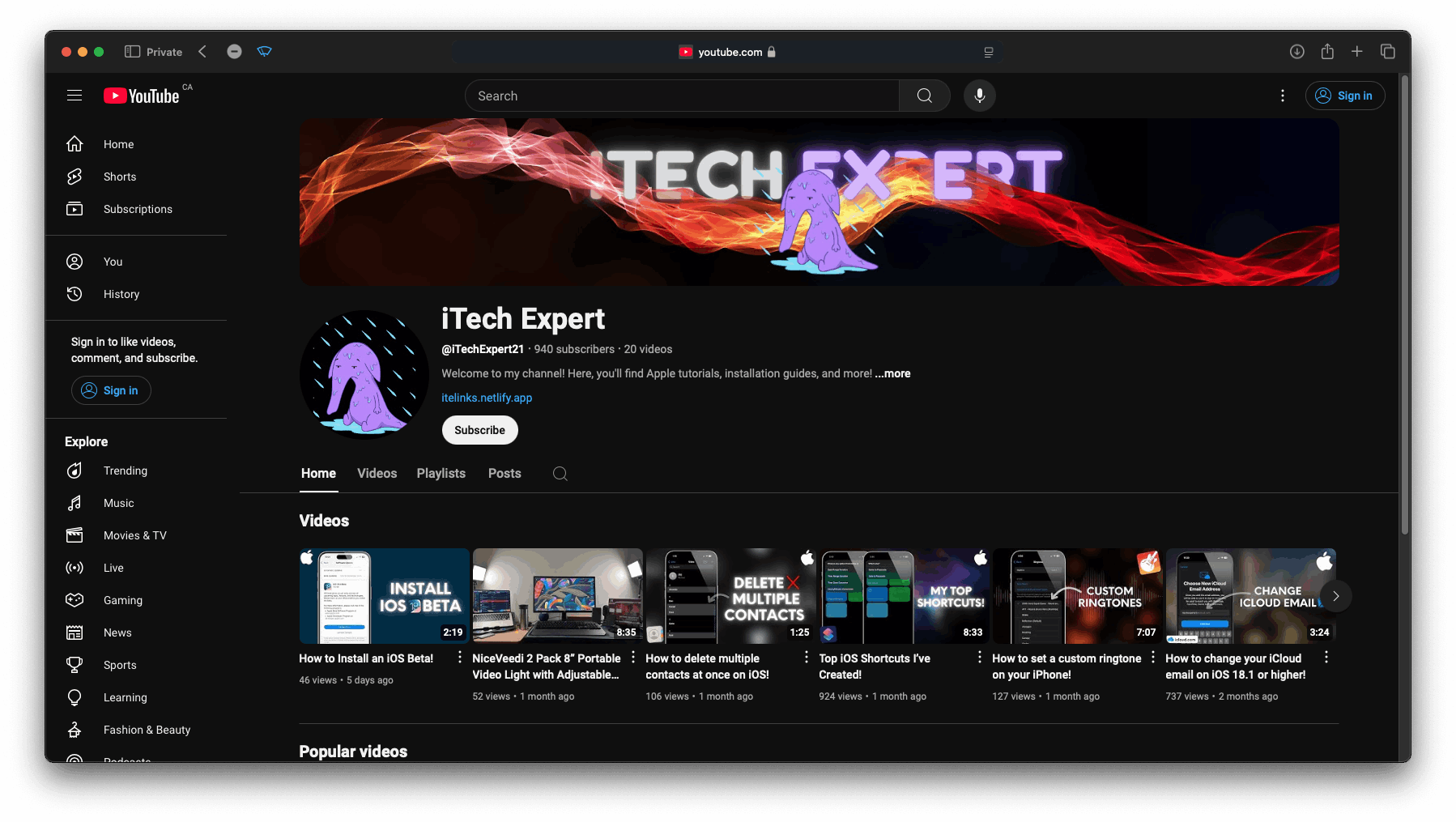Subscribe to iTech Expert channel

pos(479,430)
